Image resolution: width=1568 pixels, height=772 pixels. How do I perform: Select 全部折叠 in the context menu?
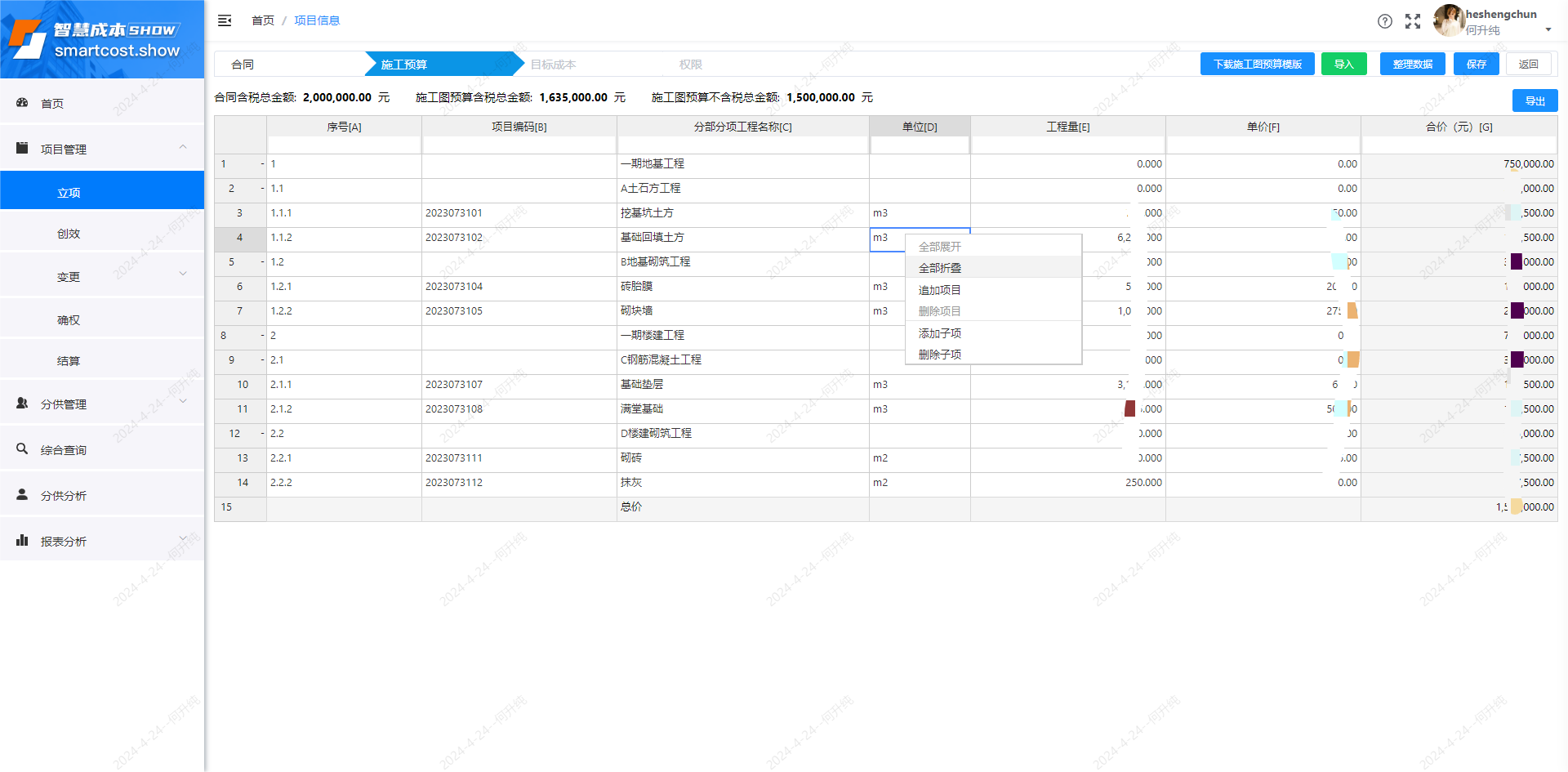point(940,268)
